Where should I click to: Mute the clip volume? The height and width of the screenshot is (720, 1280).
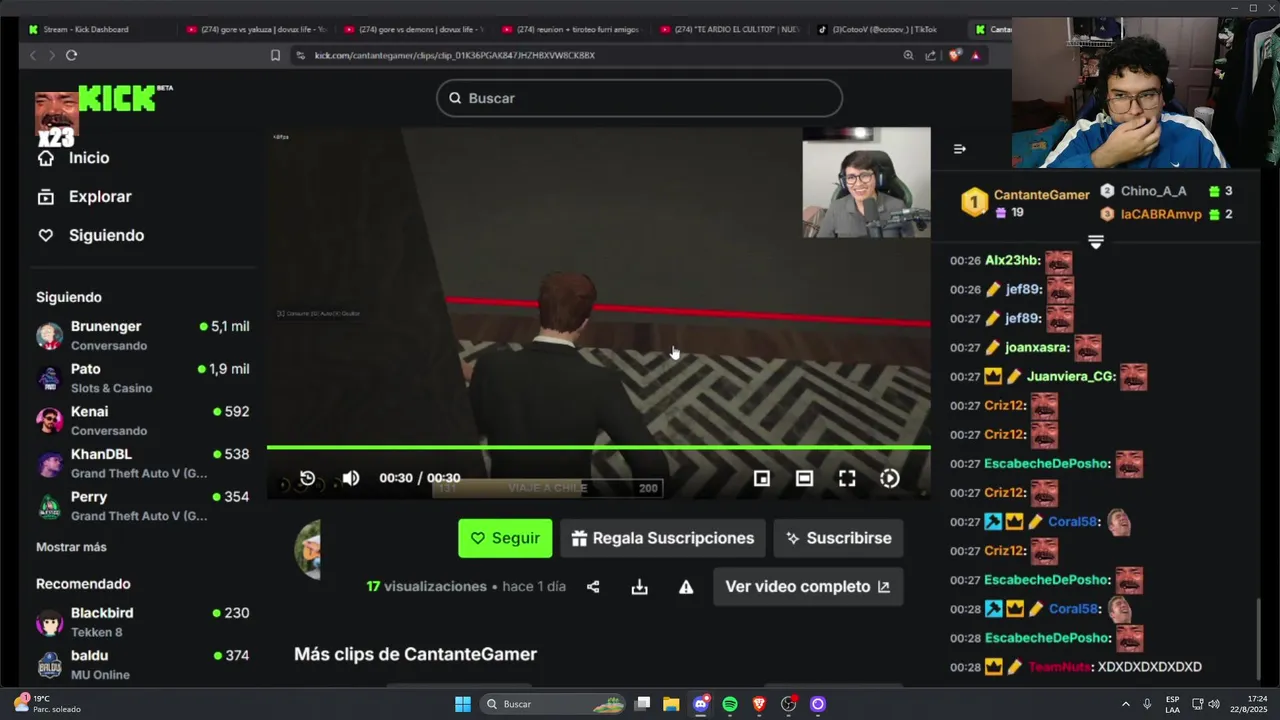point(351,478)
